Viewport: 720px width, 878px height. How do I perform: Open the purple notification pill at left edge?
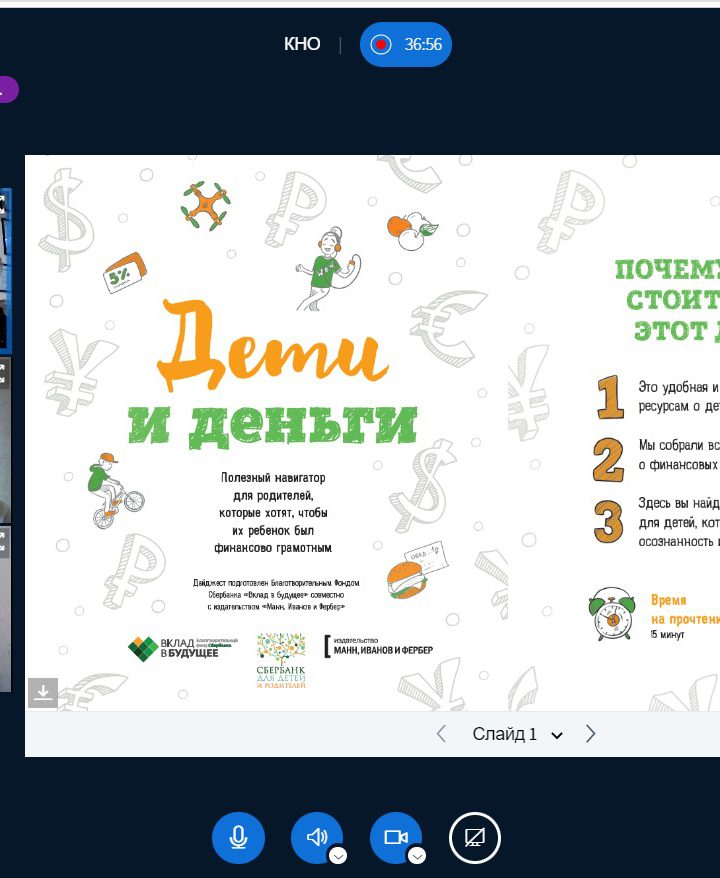[8, 90]
